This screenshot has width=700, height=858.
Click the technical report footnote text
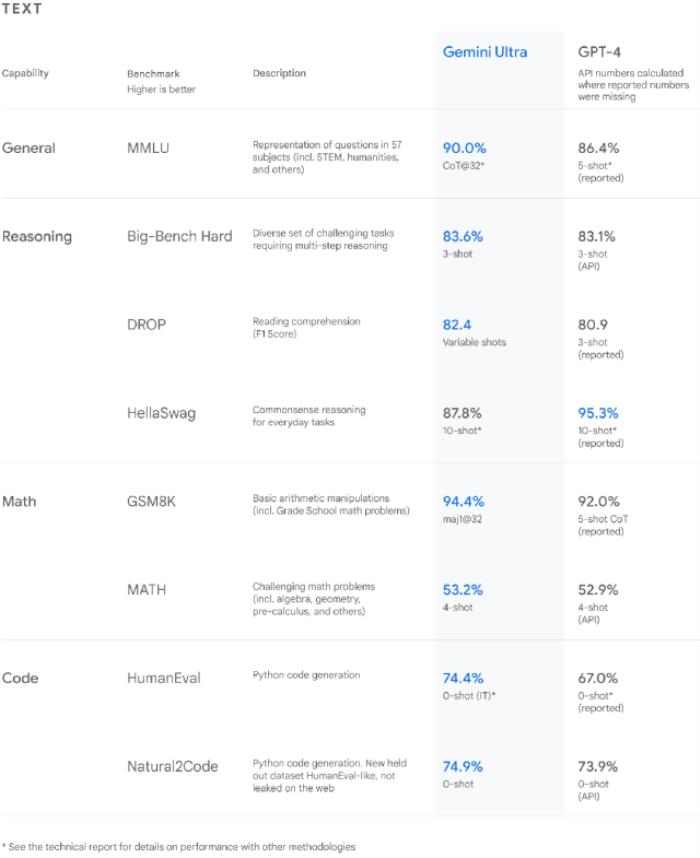point(179,847)
